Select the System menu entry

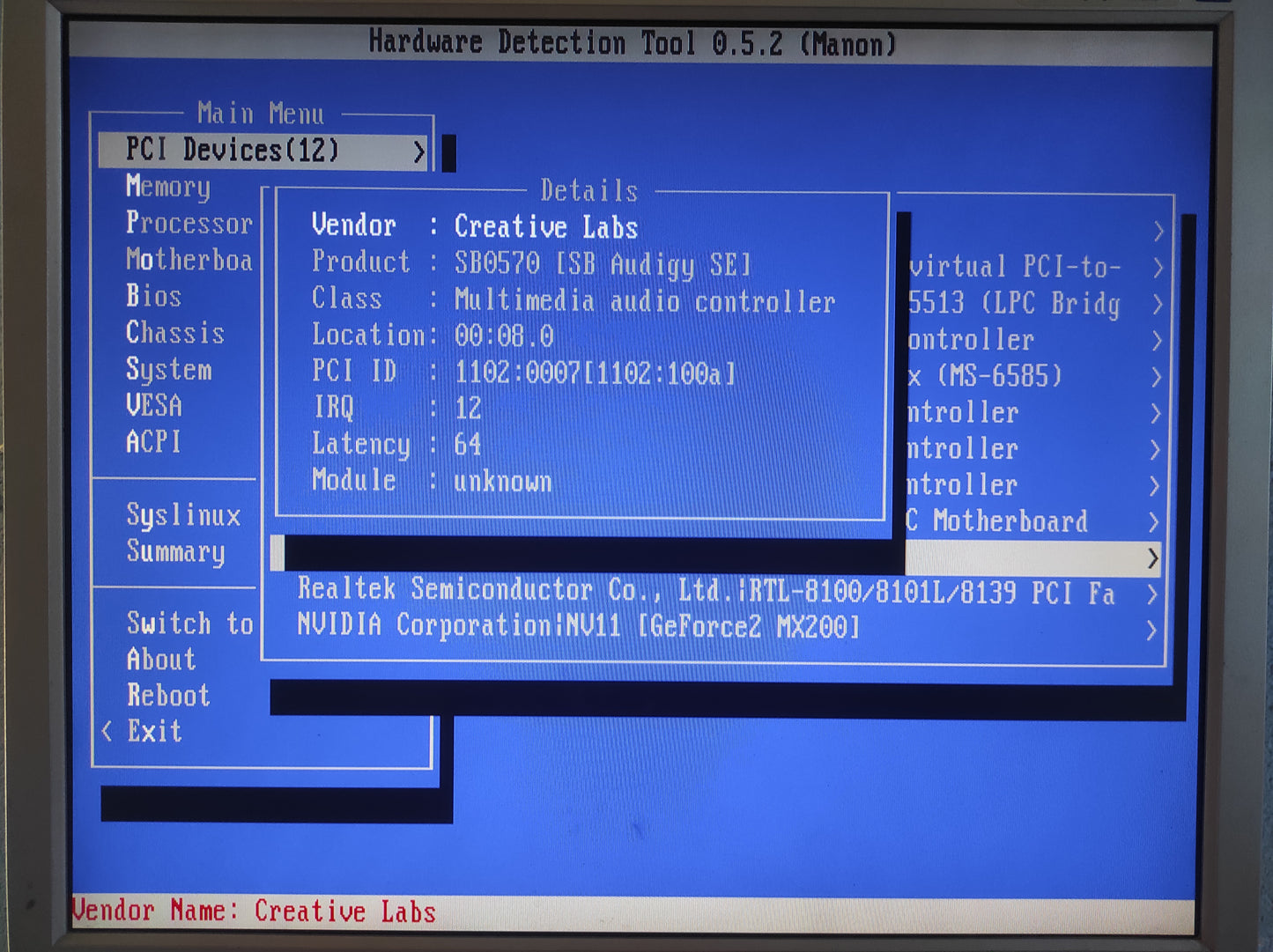(169, 369)
